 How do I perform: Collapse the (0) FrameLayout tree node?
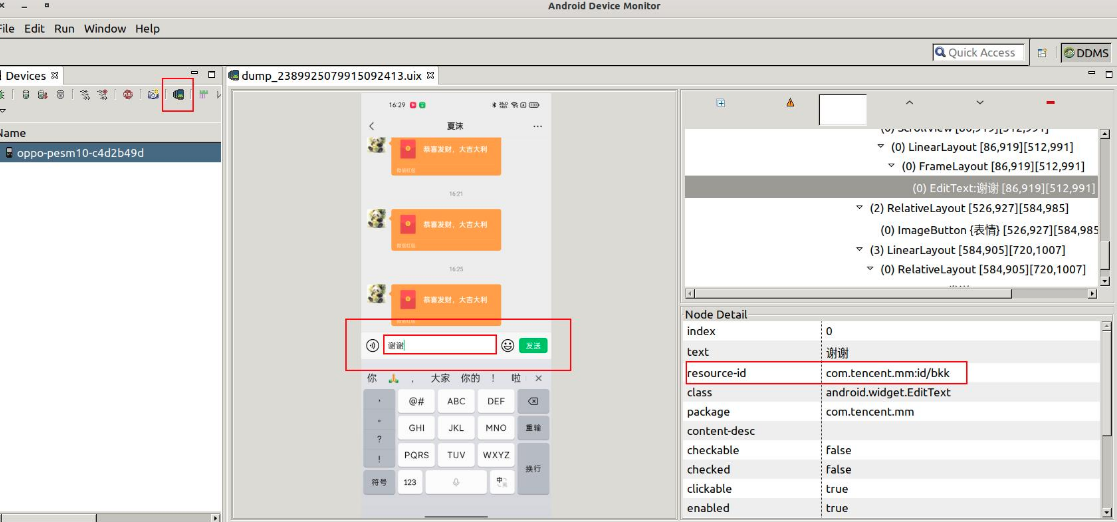click(893, 167)
